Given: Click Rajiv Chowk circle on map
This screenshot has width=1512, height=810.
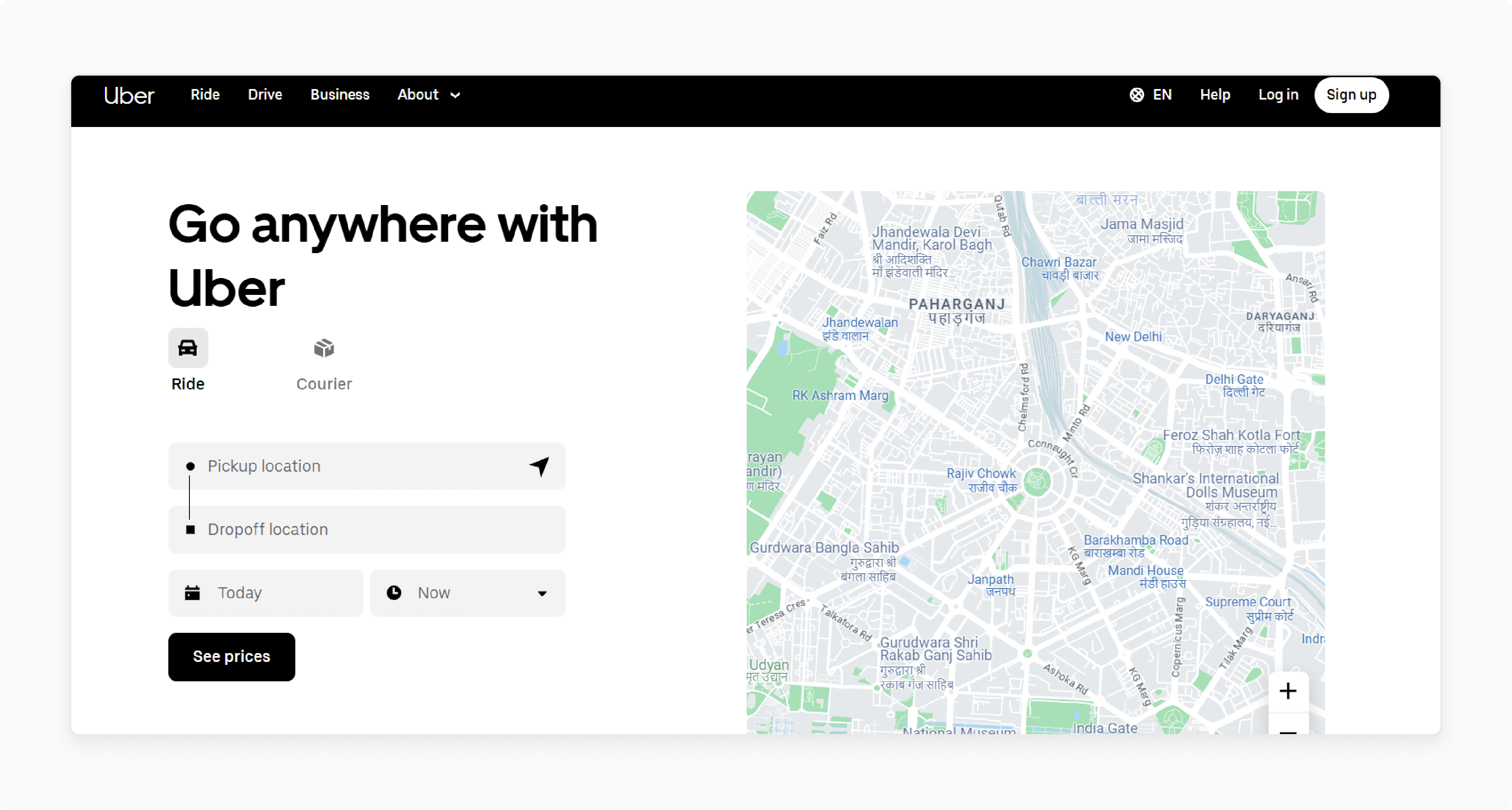Looking at the screenshot, I should click(x=1037, y=481).
